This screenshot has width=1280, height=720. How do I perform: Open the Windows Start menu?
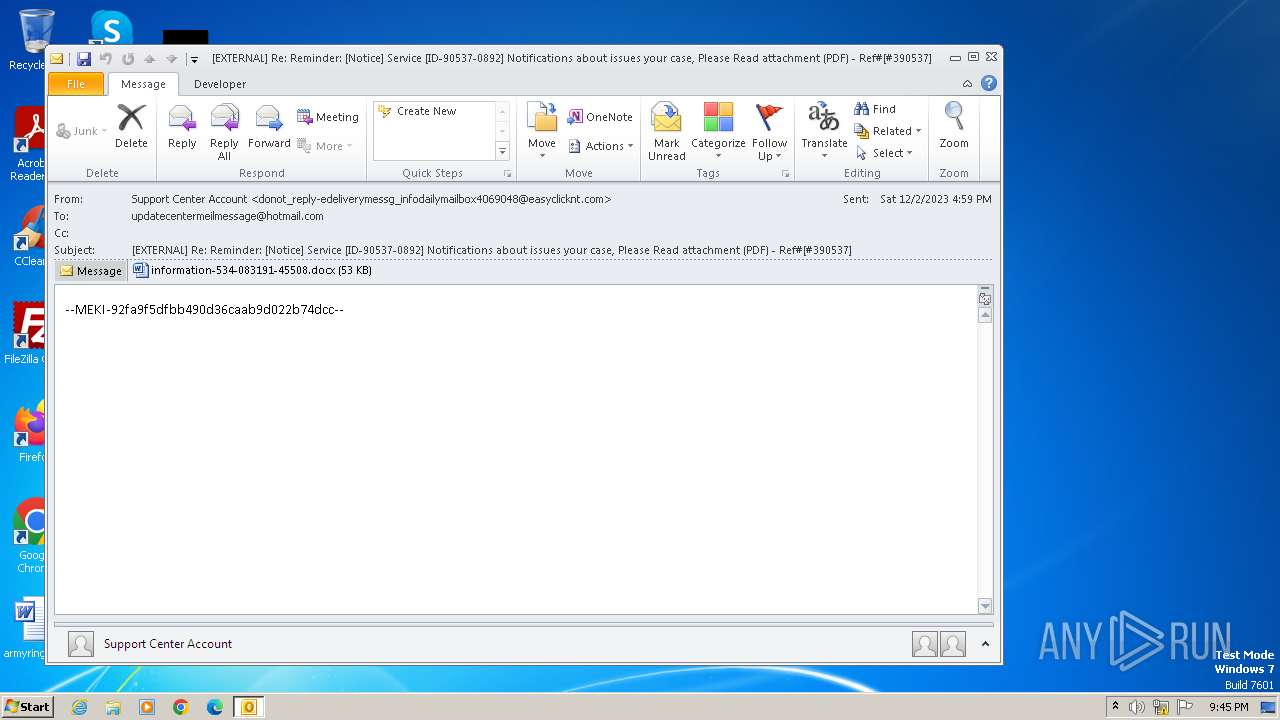pyautogui.click(x=27, y=707)
